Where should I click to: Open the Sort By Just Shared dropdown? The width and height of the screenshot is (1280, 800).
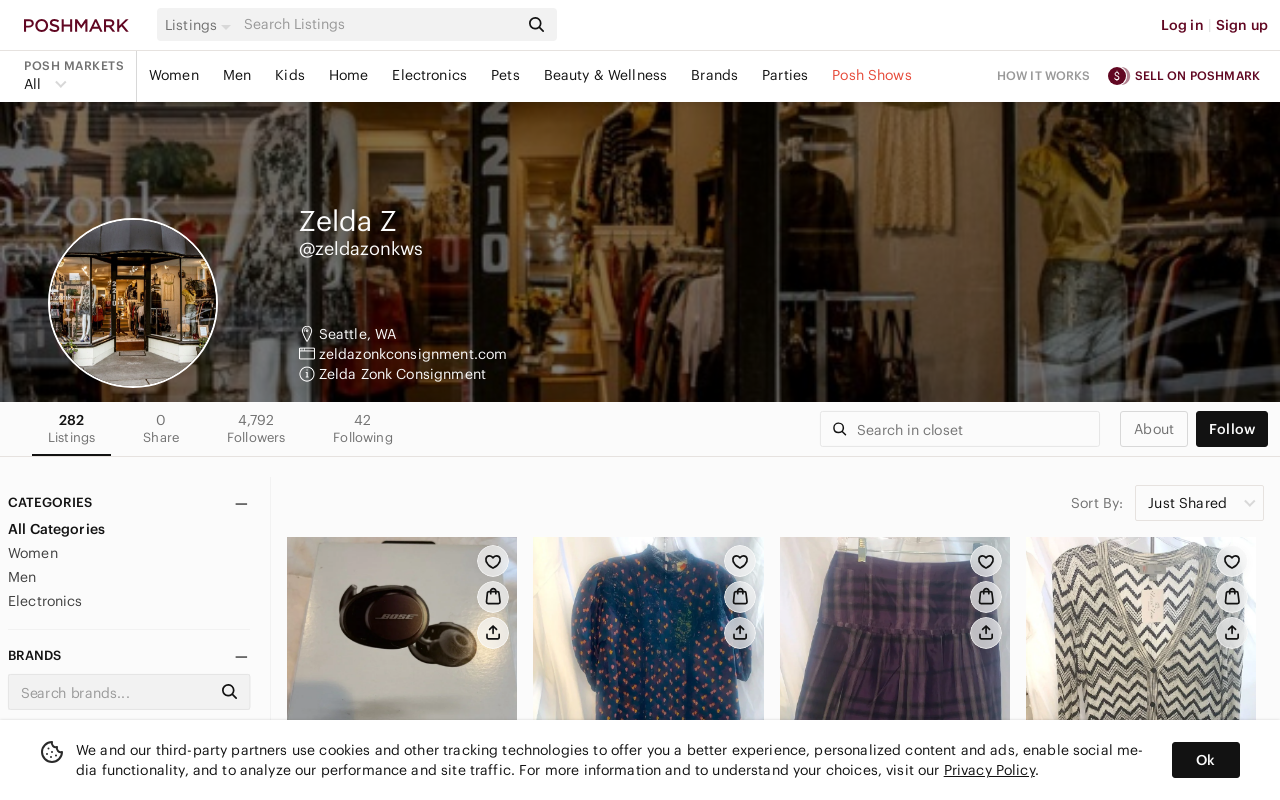[1199, 503]
